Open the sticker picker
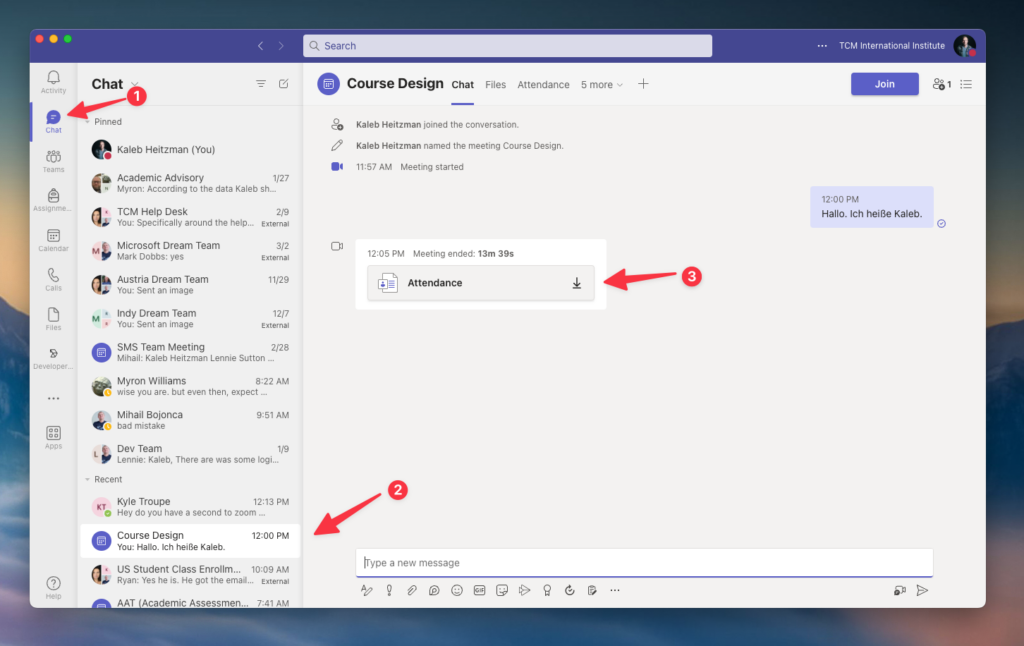Screen dimensions: 1024x646 click(x=502, y=590)
